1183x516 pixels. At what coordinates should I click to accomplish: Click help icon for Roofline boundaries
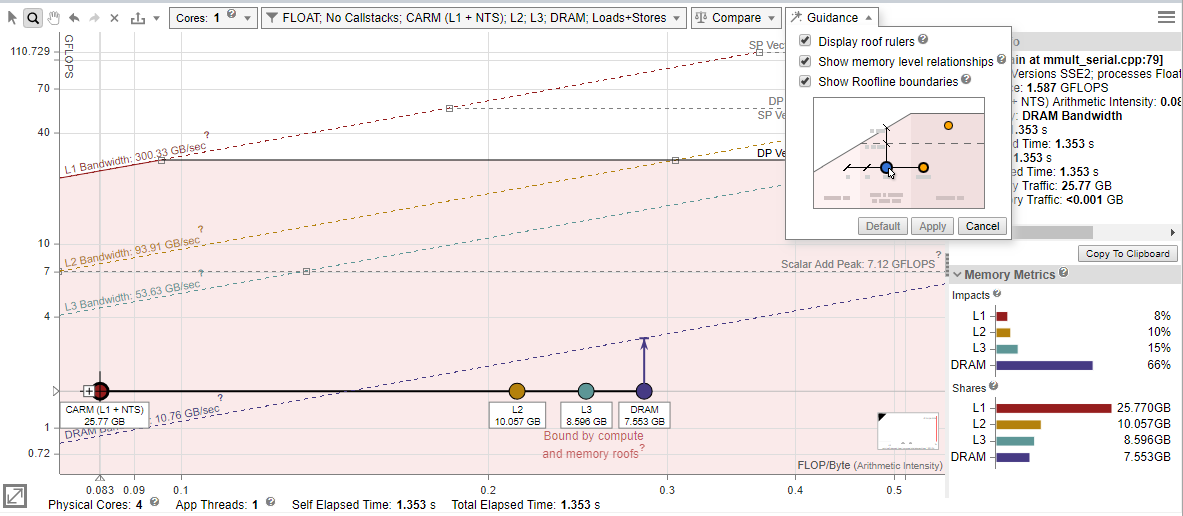click(966, 80)
